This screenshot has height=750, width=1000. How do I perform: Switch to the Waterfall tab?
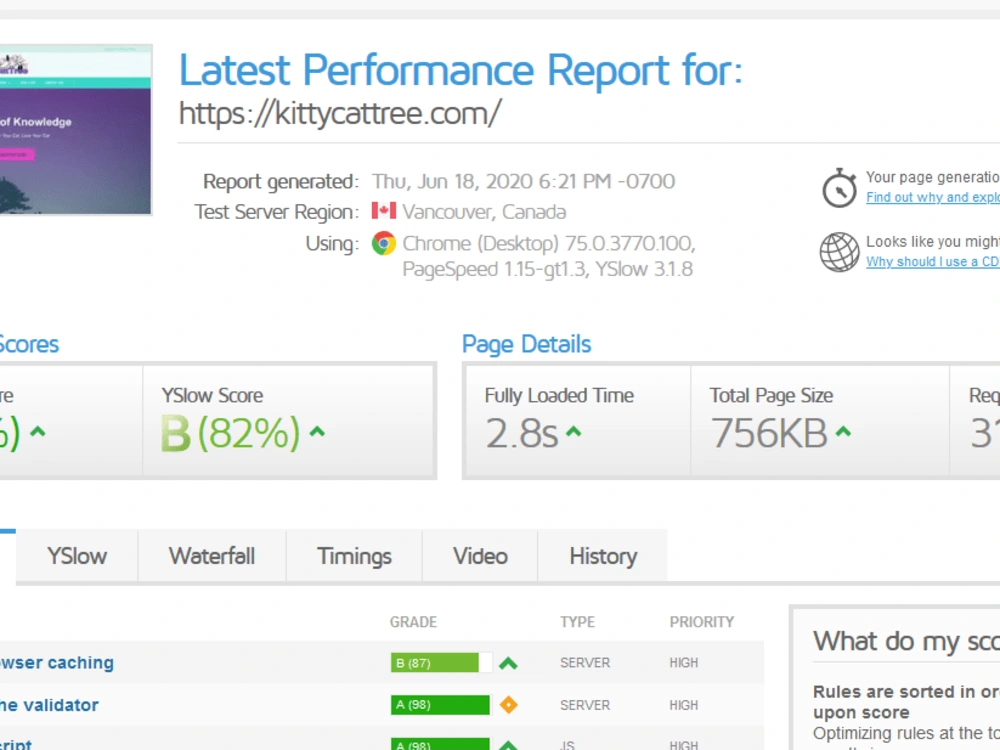(212, 556)
